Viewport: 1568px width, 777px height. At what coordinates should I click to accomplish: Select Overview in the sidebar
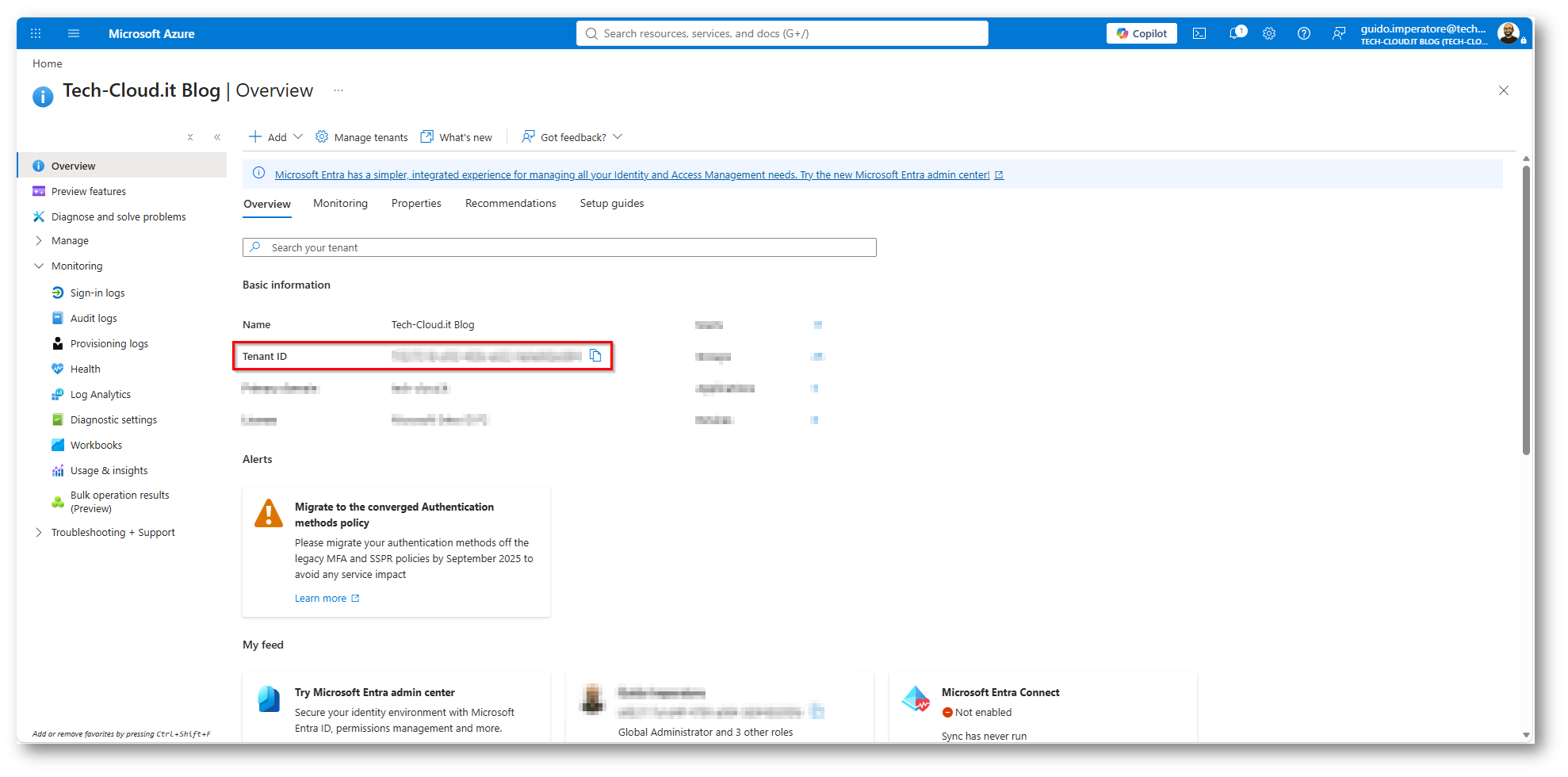[x=122, y=166]
